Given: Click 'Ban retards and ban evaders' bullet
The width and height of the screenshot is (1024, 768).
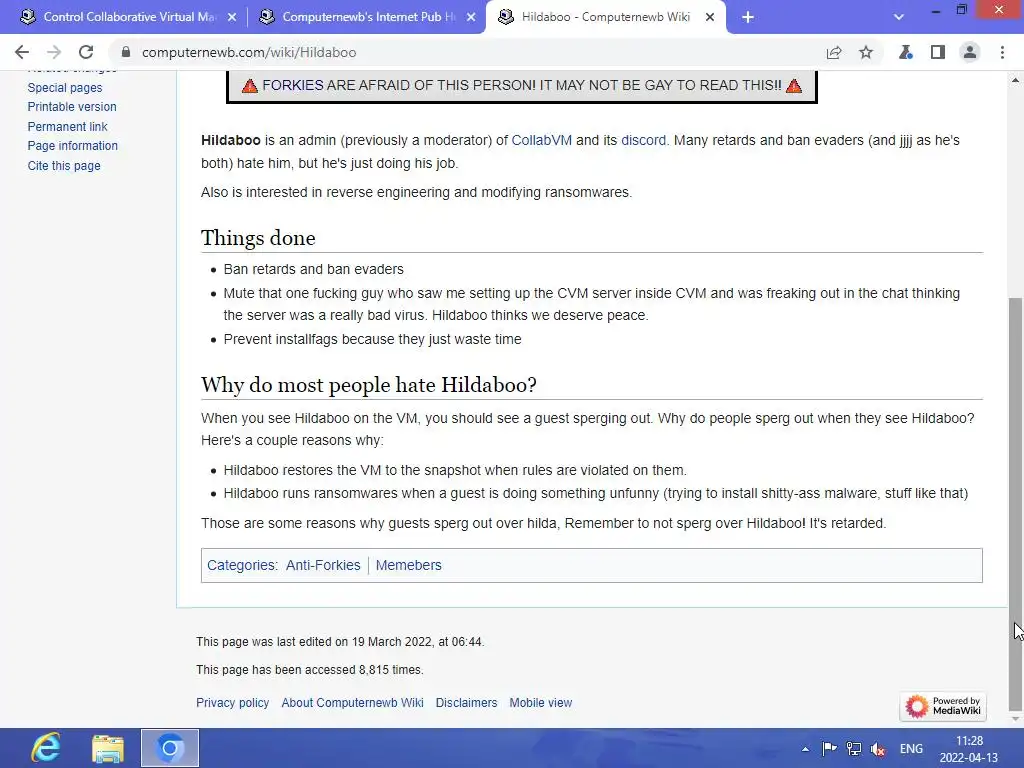Looking at the screenshot, I should pos(313,269).
